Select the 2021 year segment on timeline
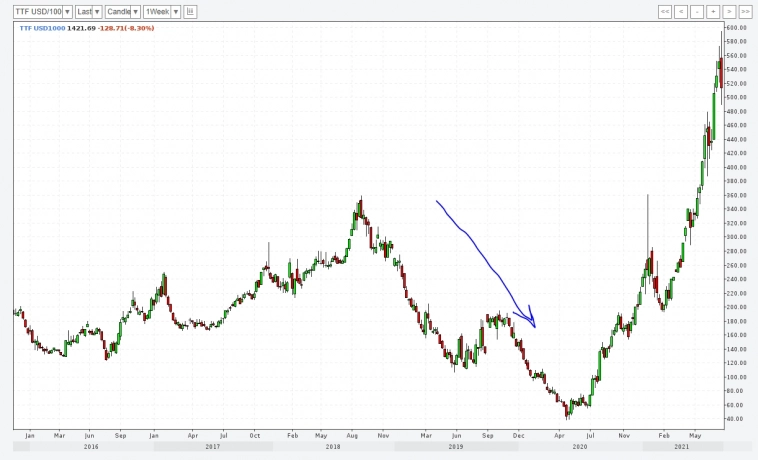 click(681, 446)
